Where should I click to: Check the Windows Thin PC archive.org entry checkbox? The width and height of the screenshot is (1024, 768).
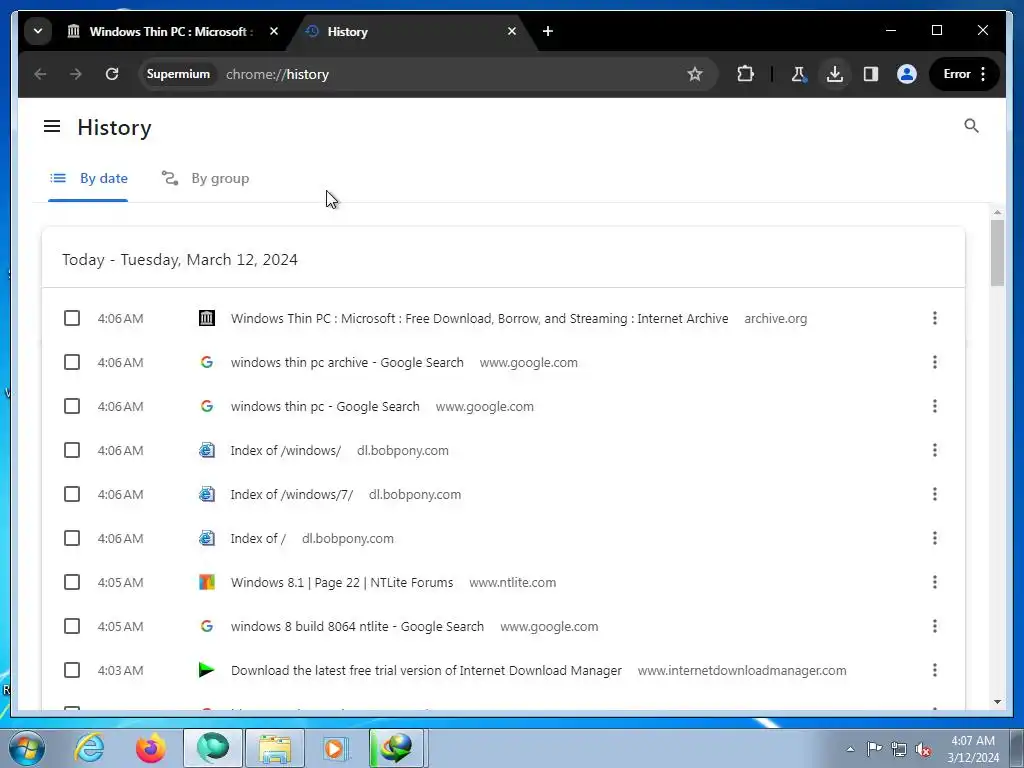click(x=72, y=318)
